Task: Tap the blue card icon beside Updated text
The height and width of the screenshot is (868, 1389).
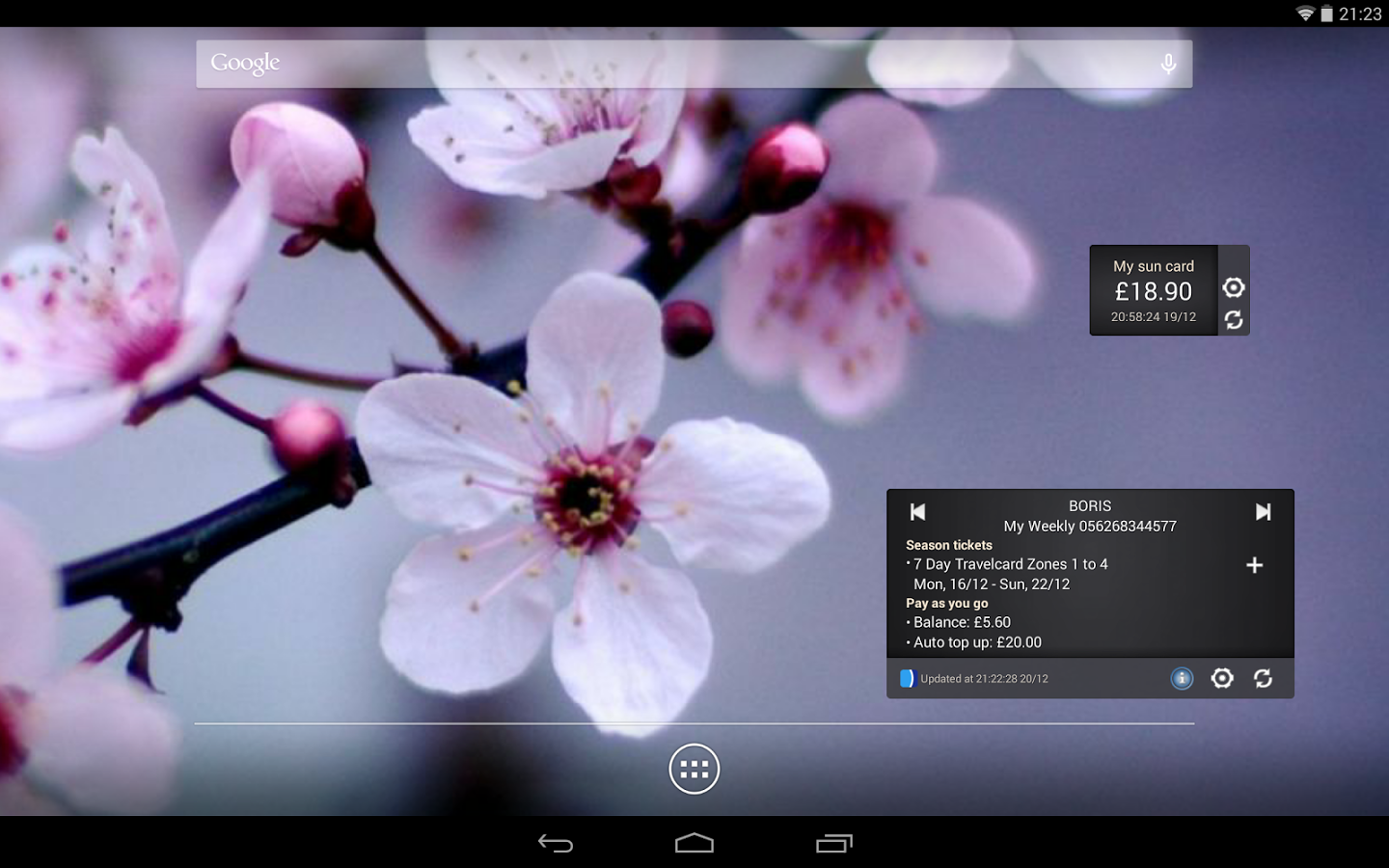Action: pyautogui.click(x=907, y=679)
